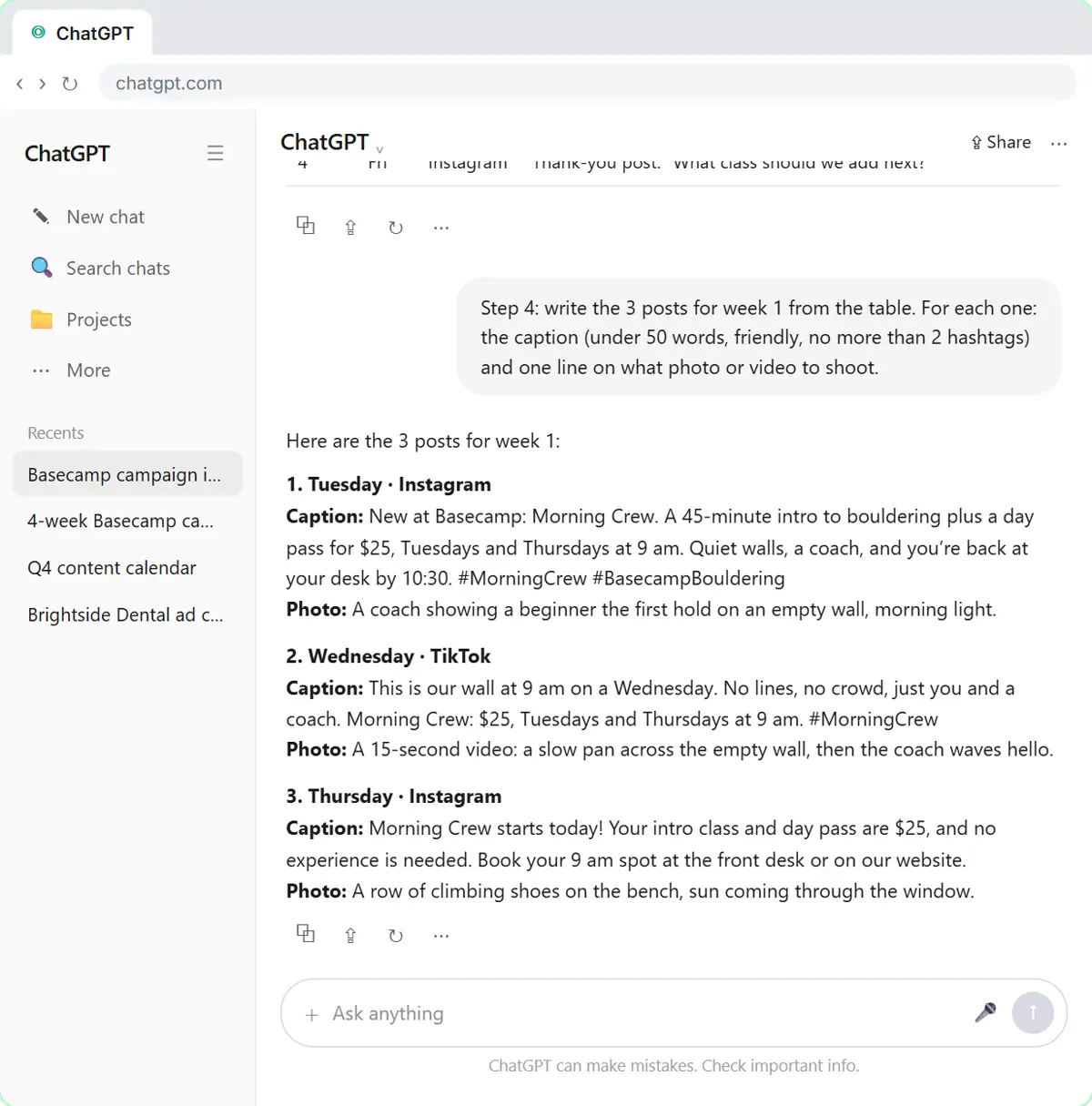Share the previous response above Step 4 message
Viewport: 1092px width, 1106px height.
click(350, 228)
